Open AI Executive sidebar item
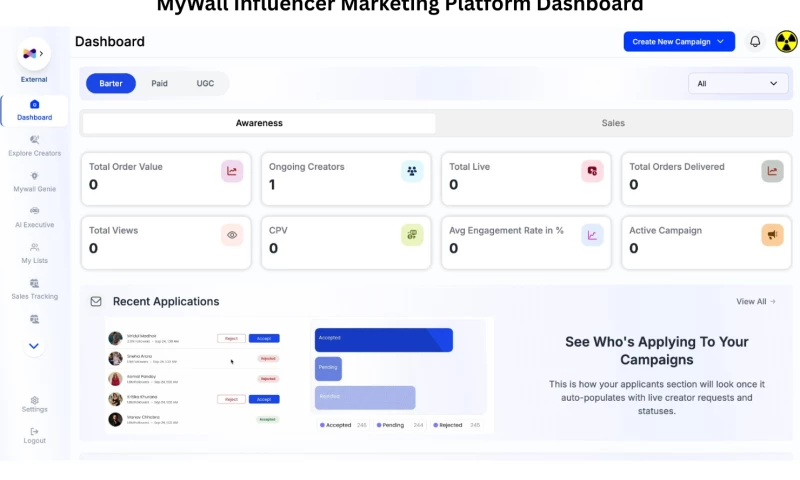 (x=34, y=217)
